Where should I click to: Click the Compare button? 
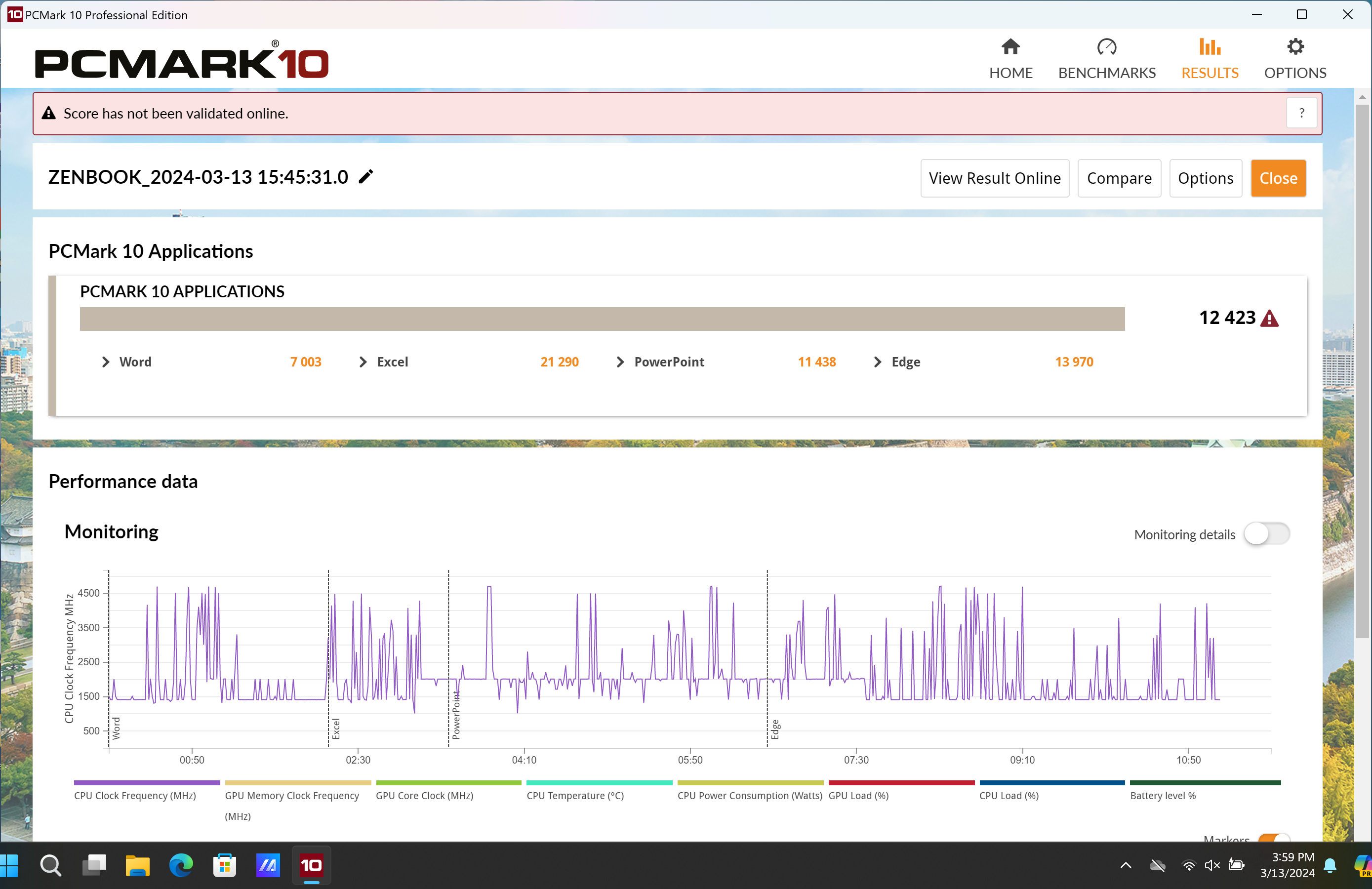(1119, 178)
